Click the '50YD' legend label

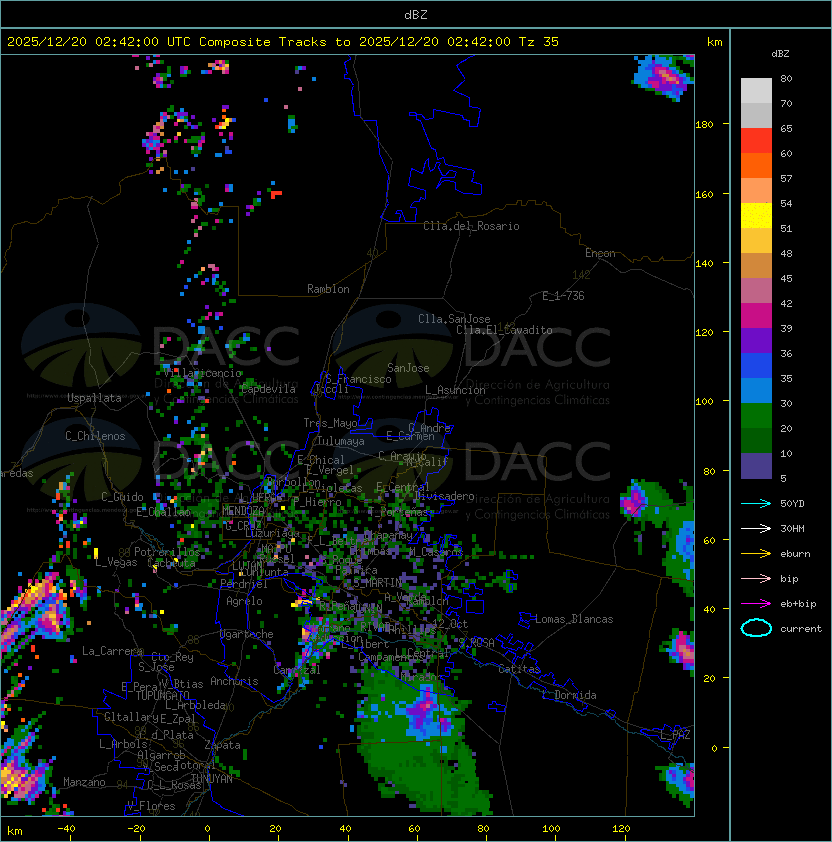click(x=792, y=504)
